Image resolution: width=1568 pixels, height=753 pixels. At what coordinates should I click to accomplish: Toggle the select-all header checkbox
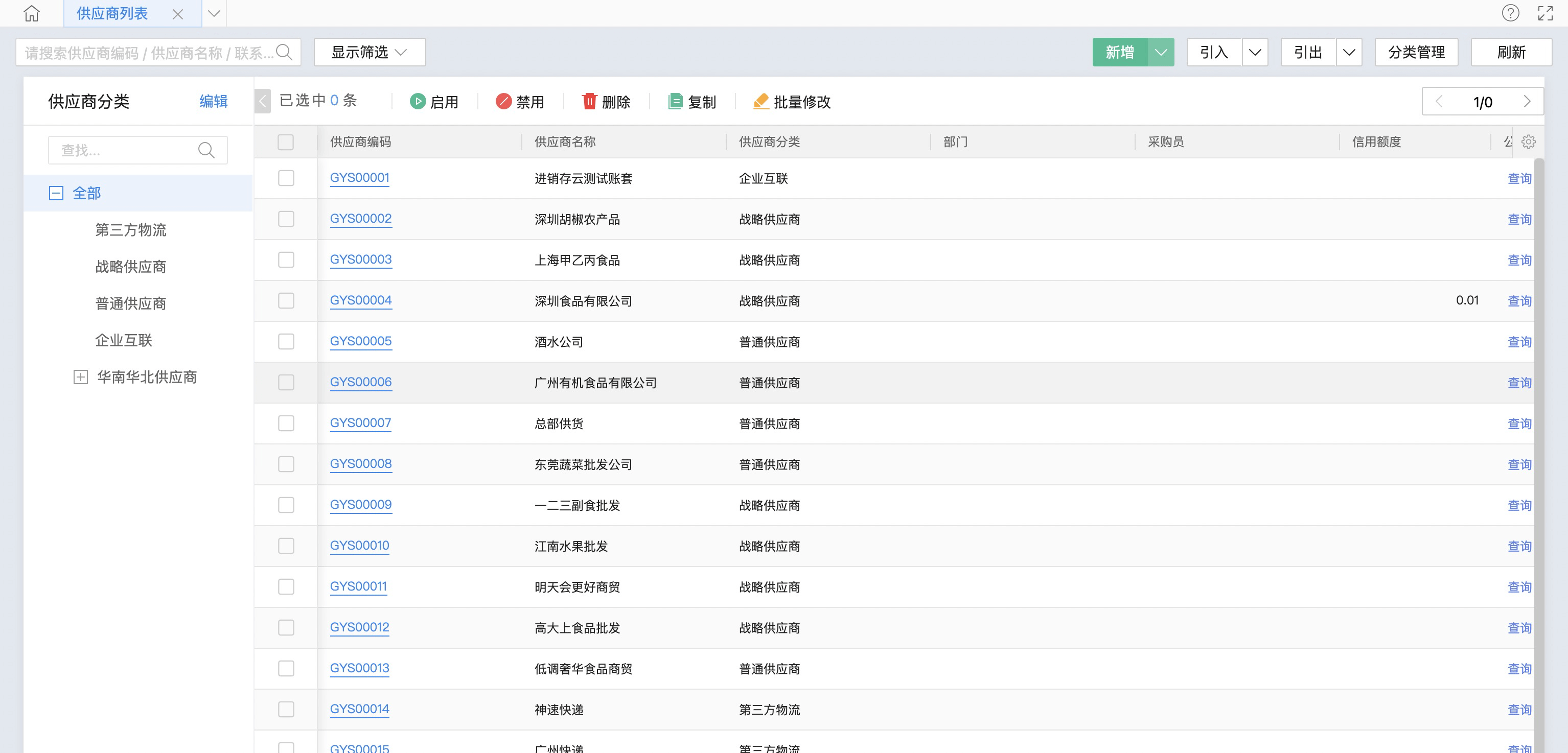tap(286, 142)
